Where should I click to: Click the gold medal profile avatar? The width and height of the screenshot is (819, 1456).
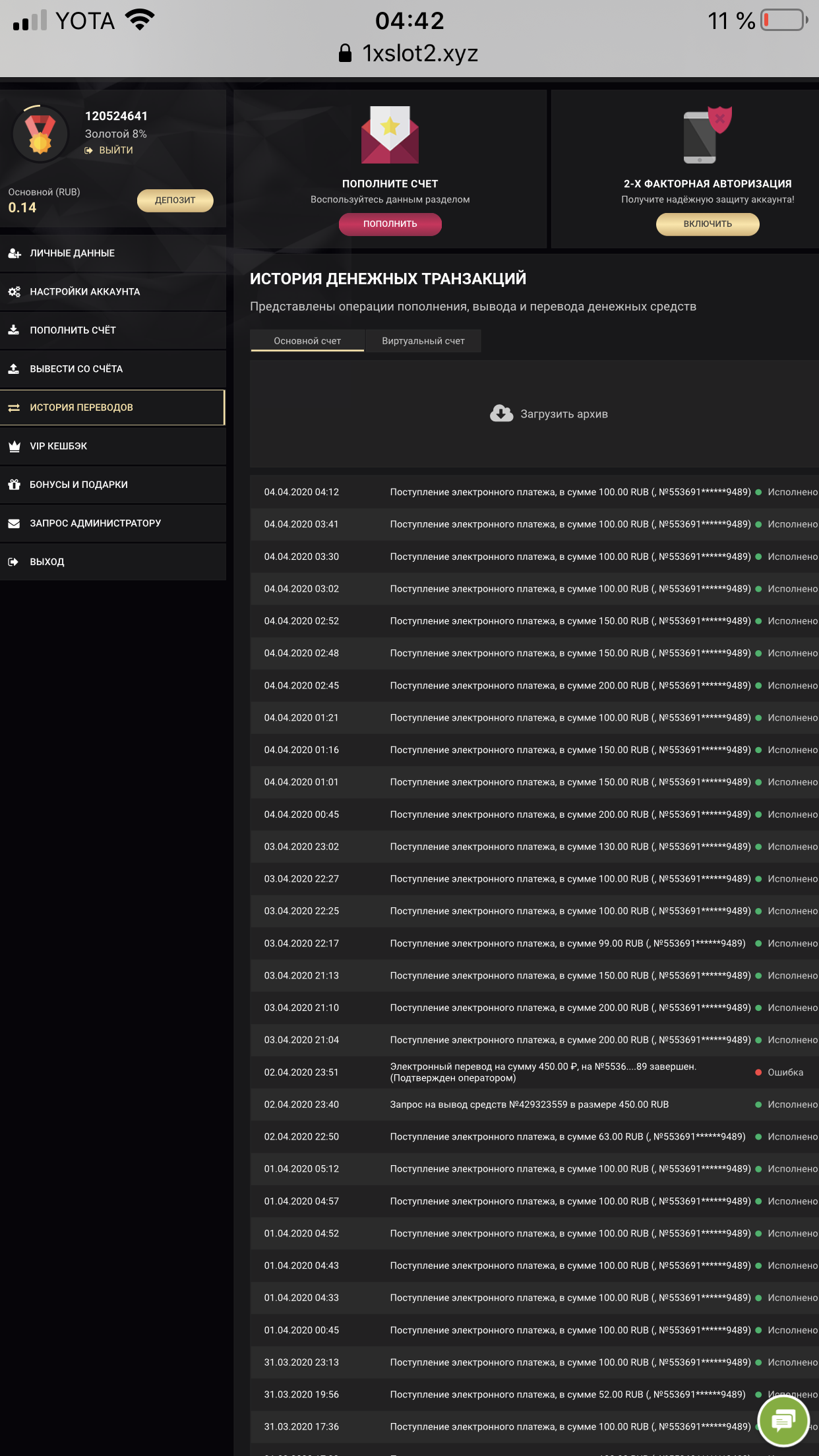pyautogui.click(x=40, y=134)
